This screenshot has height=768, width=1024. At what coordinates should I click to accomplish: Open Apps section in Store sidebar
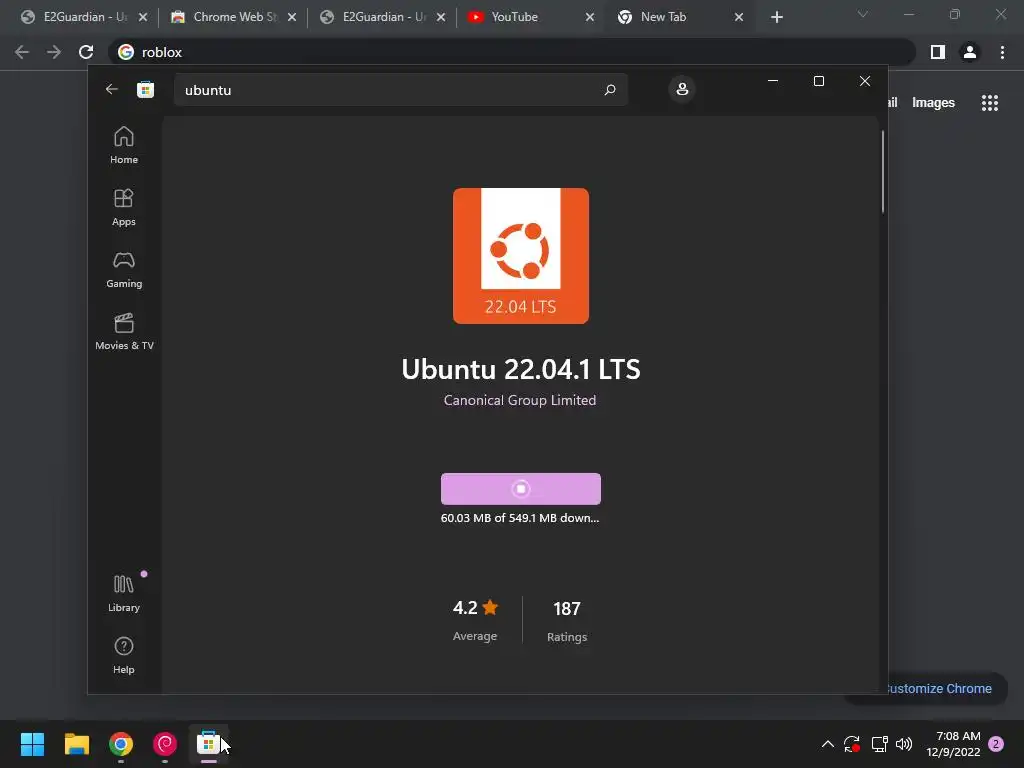123,207
